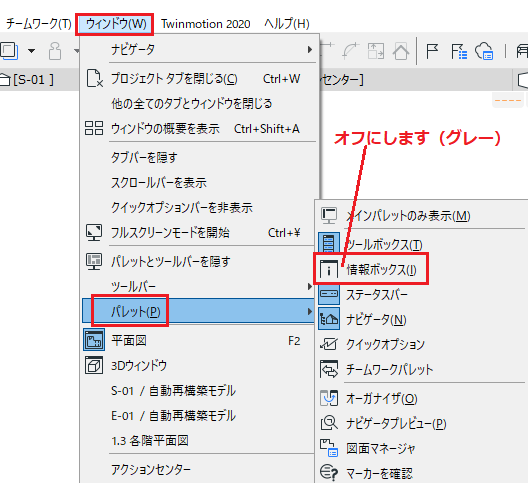Viewport: 528px width, 483px height.
Task: Expand the ナビゲータ submenu arrow
Action: [309, 50]
